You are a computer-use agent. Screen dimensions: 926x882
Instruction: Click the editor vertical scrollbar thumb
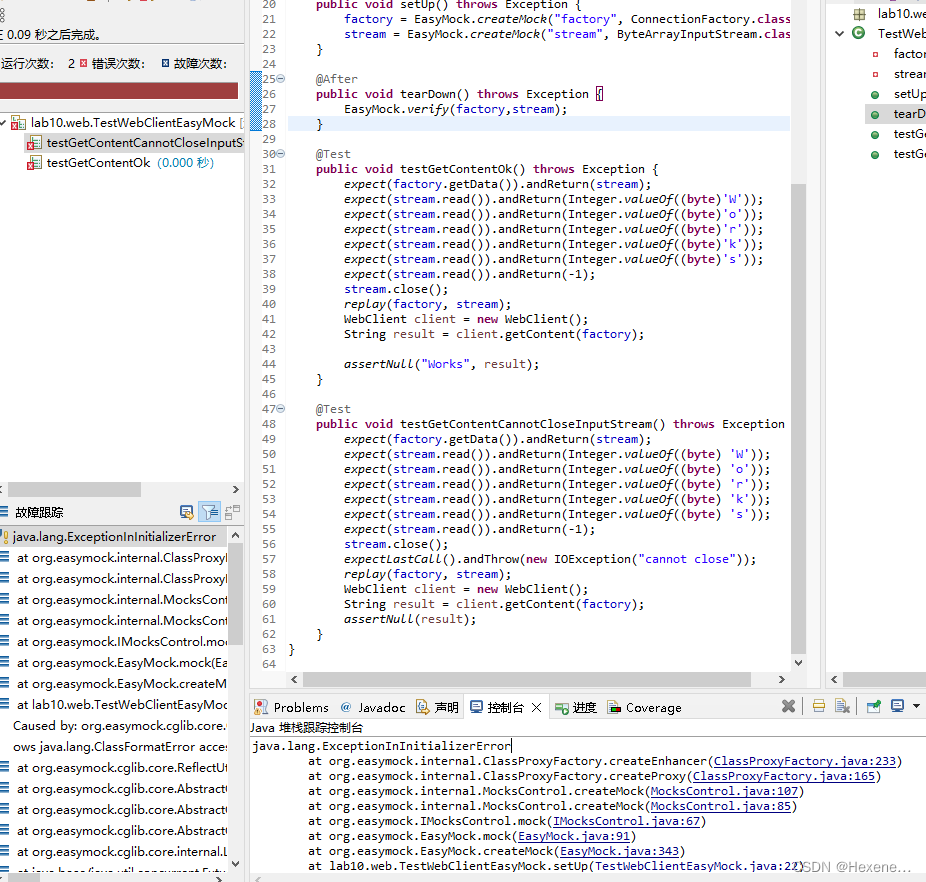[798, 419]
